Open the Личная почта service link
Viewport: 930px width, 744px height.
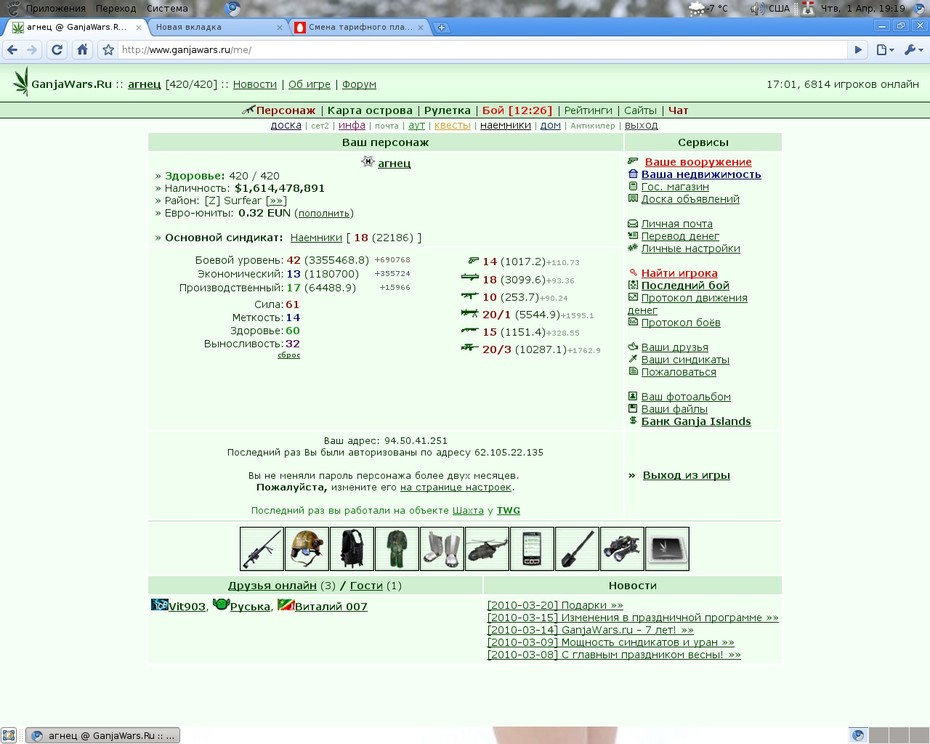677,224
